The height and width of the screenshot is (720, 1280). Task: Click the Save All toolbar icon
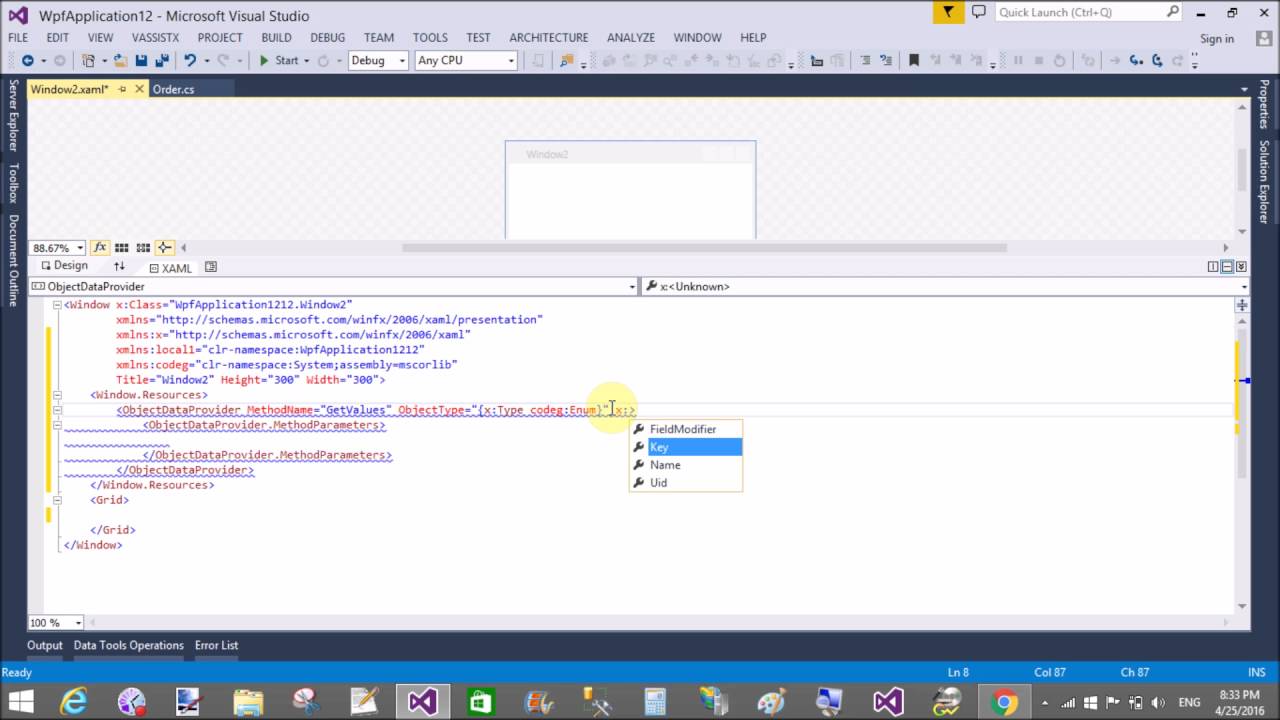click(x=162, y=60)
